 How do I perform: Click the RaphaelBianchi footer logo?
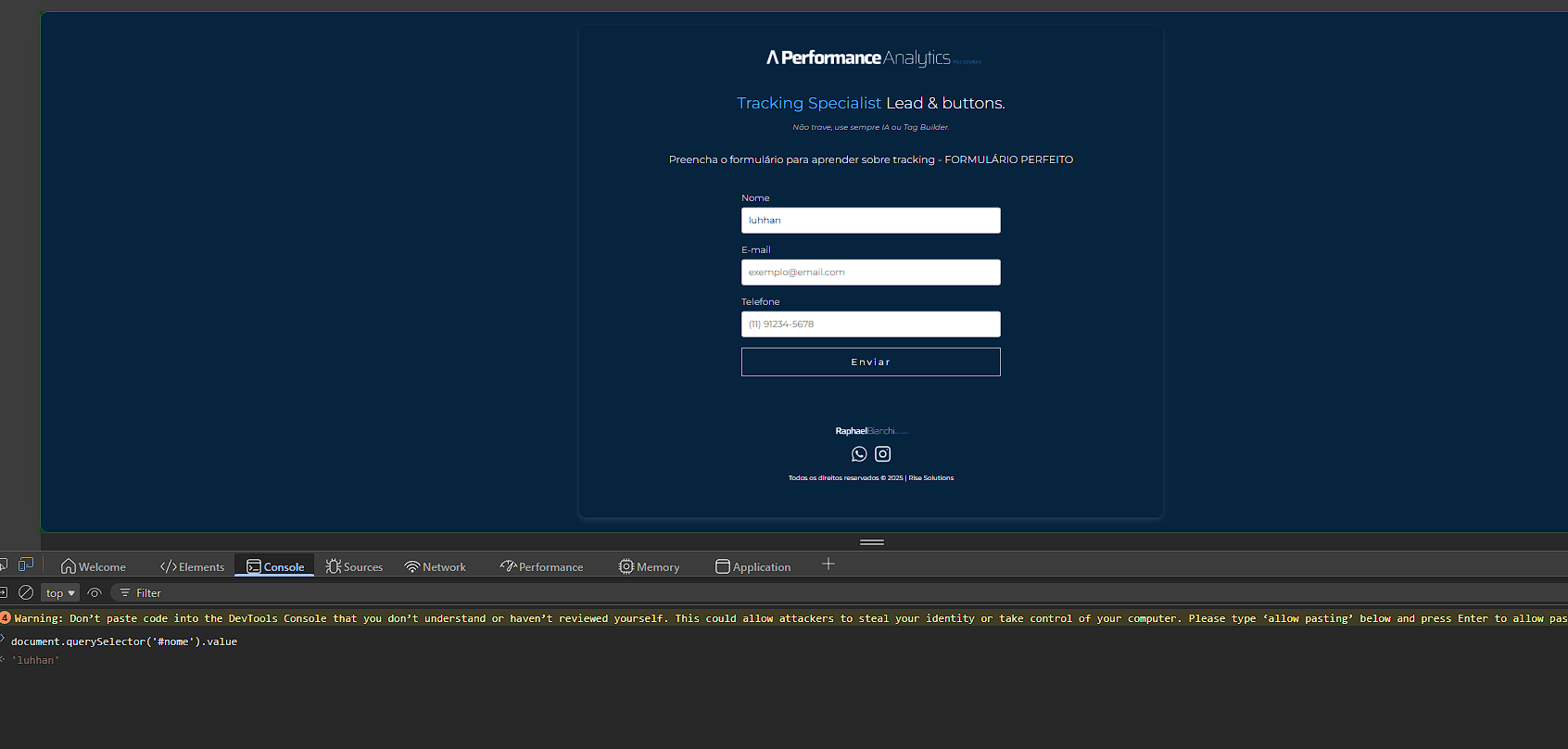click(871, 431)
